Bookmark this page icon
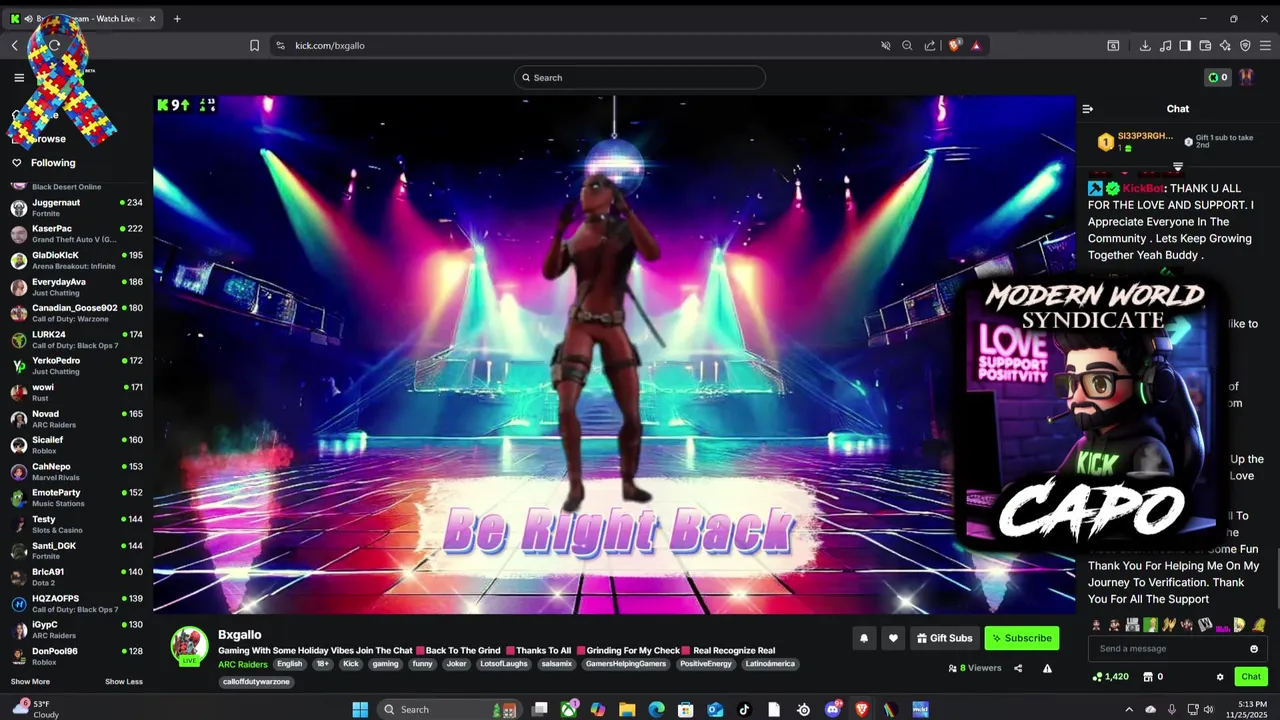 click(254, 45)
